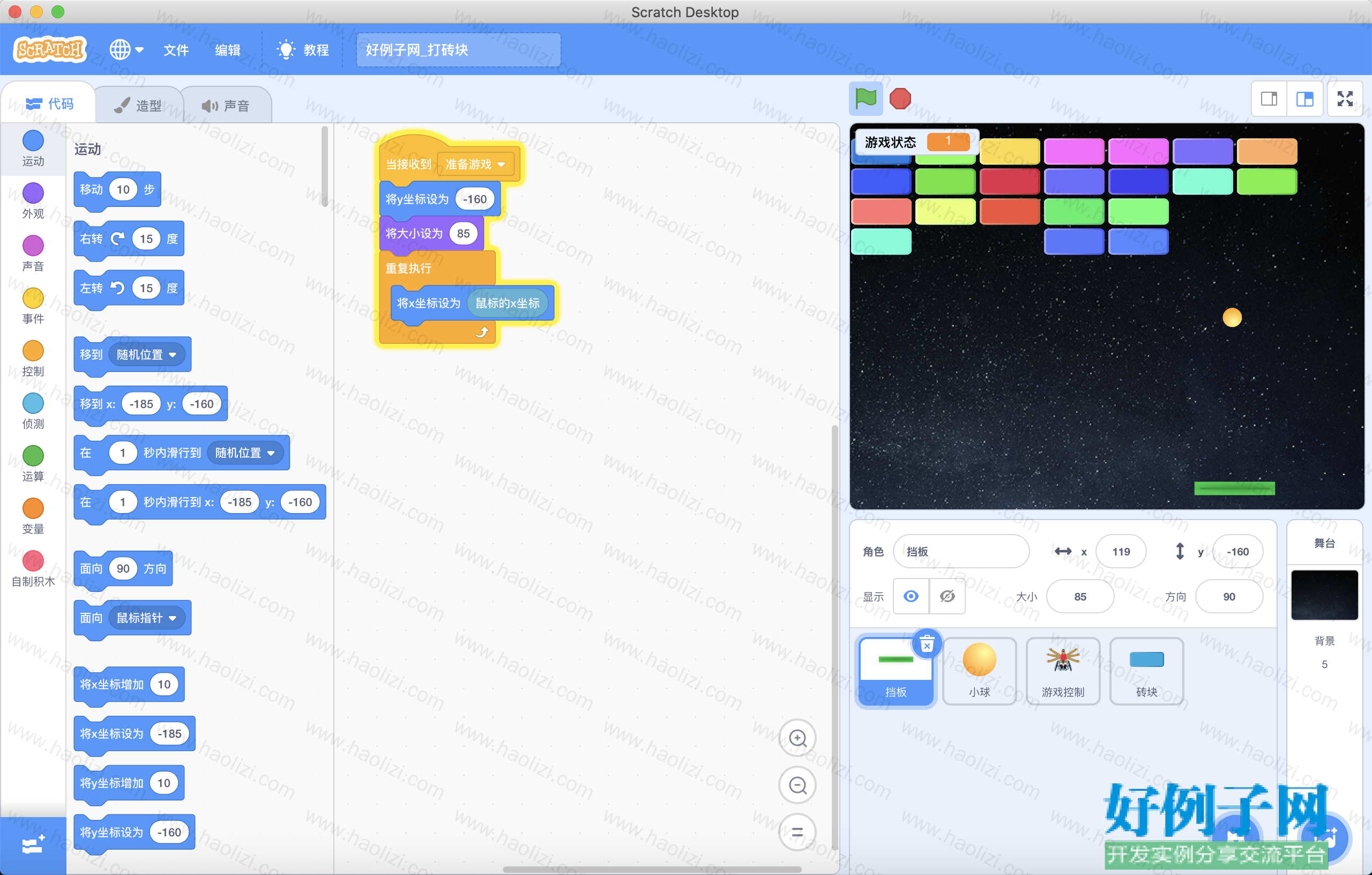Click the 将大小设为 85 block
Image resolution: width=1372 pixels, height=875 pixels.
coord(431,234)
